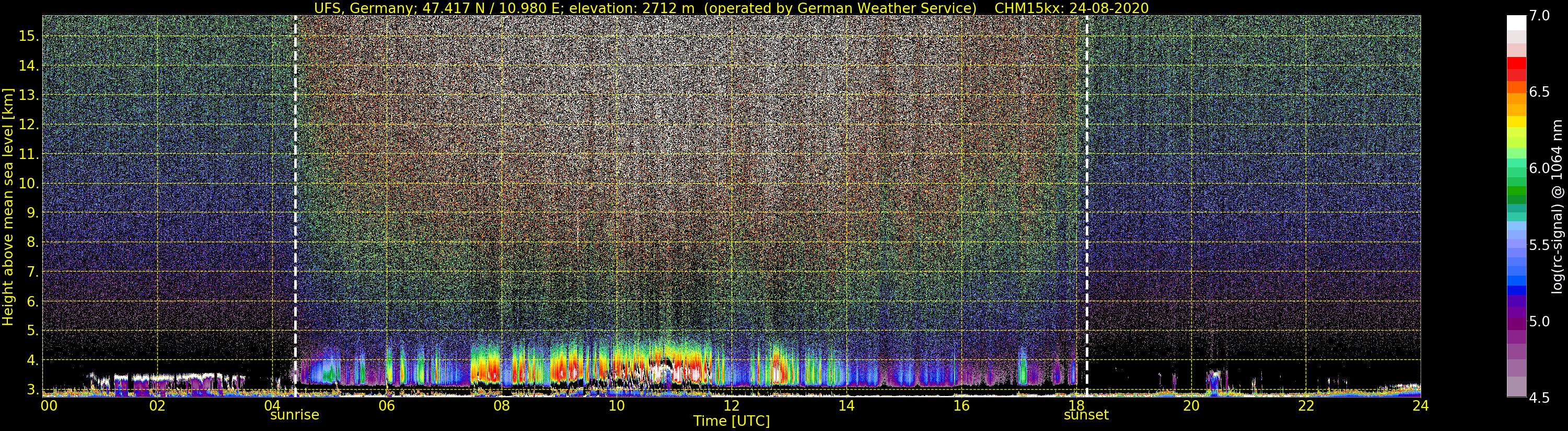Click the "7.0" colorbar scale value
The height and width of the screenshot is (431, 1568).
(1539, 16)
